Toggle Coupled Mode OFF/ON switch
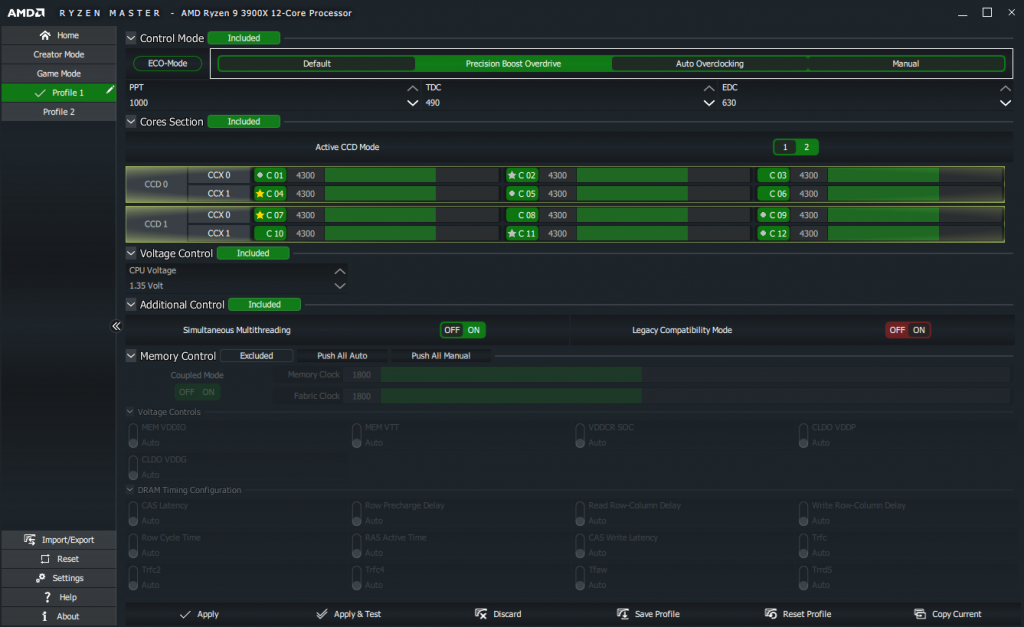This screenshot has height=627, width=1024. pyautogui.click(x=197, y=393)
